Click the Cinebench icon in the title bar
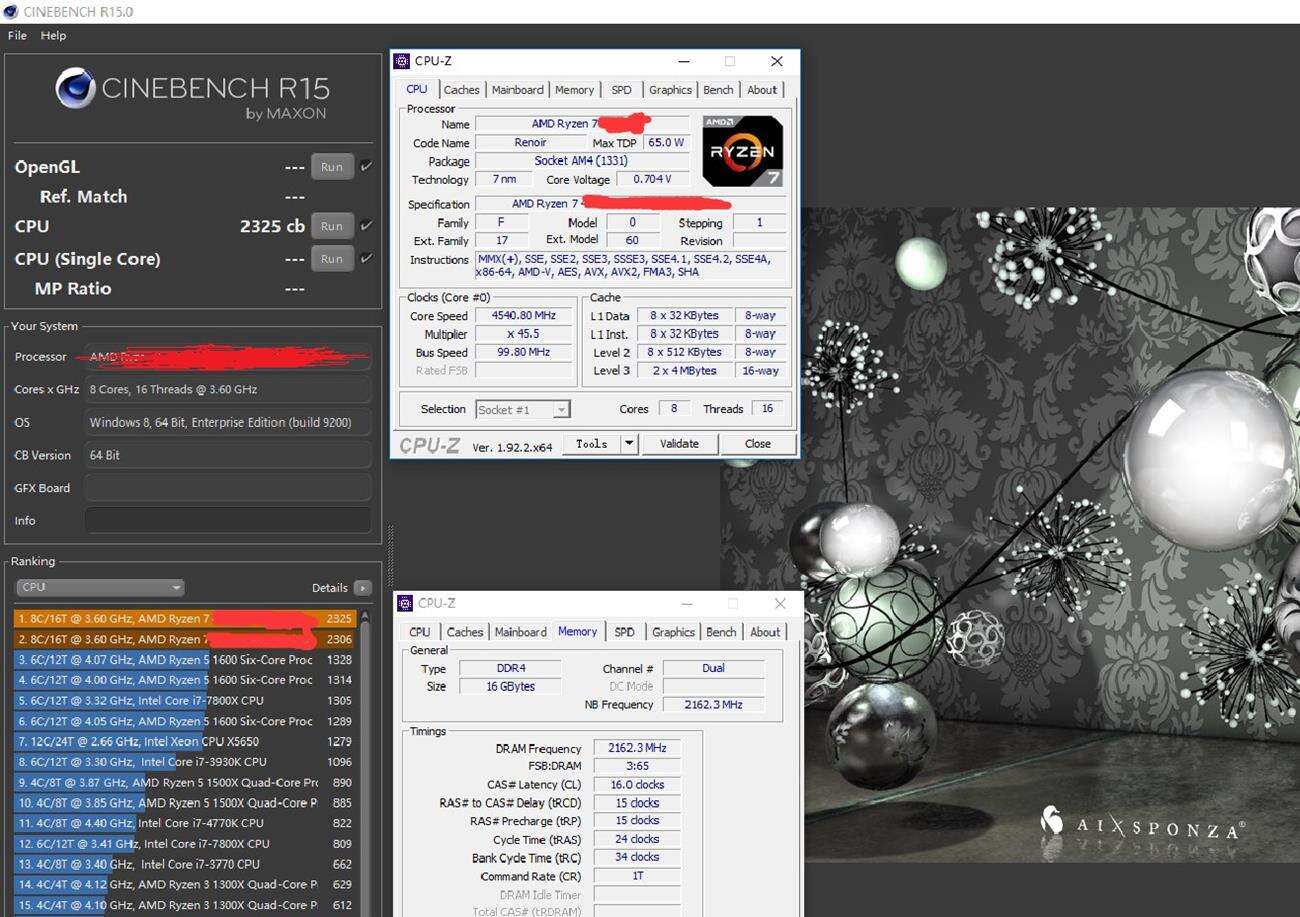Image resolution: width=1300 pixels, height=917 pixels. click(x=11, y=11)
